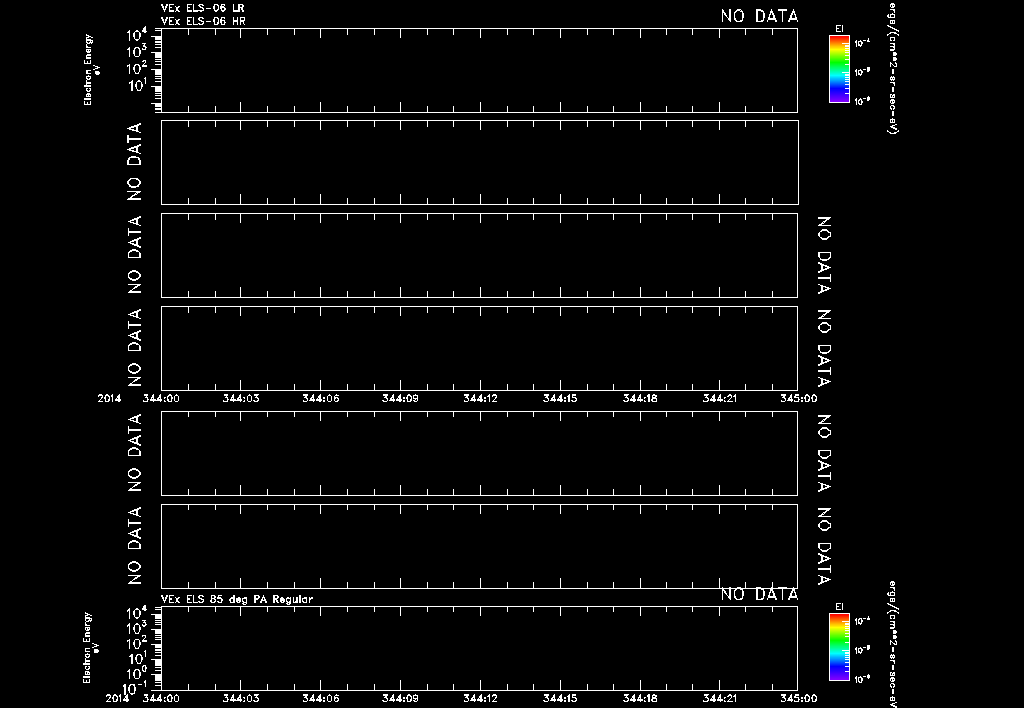
Task: Click the 345:00 label on middle time axis
Action: (798, 398)
